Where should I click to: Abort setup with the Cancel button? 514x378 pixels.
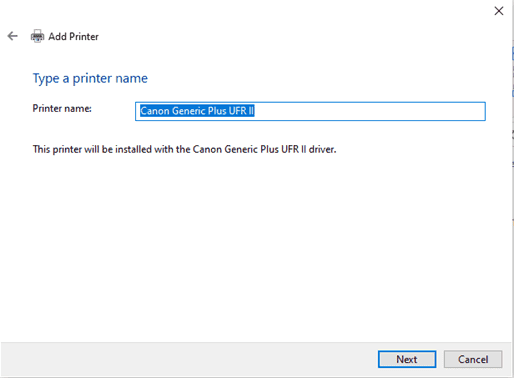pos(473,359)
